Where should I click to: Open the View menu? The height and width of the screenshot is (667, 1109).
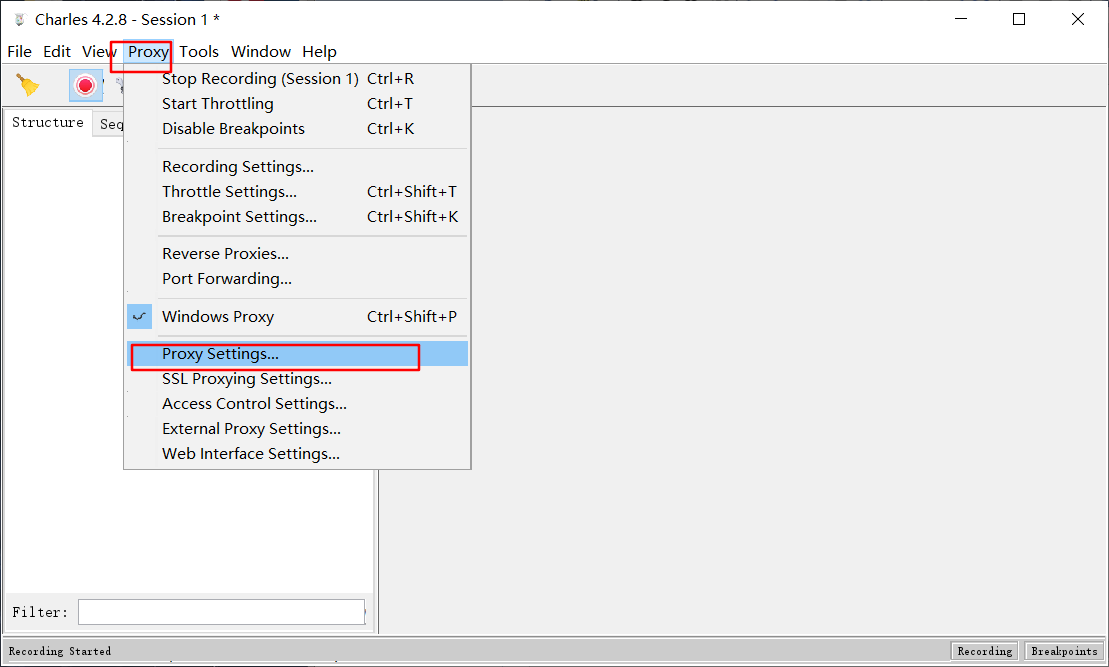(98, 52)
